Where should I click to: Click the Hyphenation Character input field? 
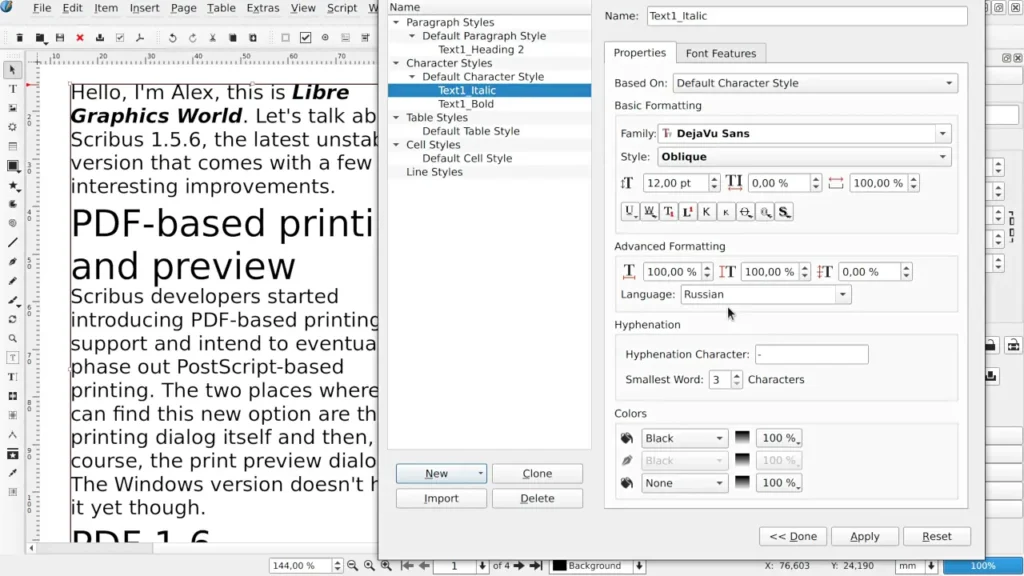click(812, 355)
